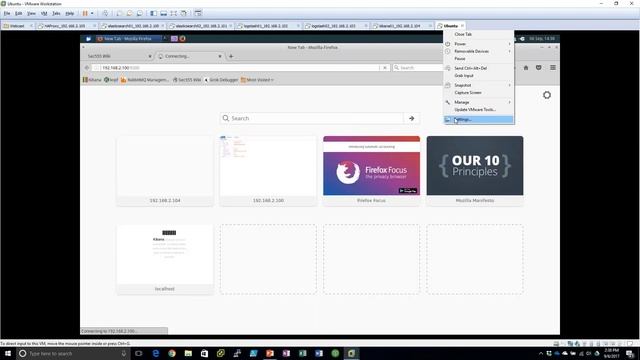Click the console view toolbar icon at right of toolbar

click(198, 13)
